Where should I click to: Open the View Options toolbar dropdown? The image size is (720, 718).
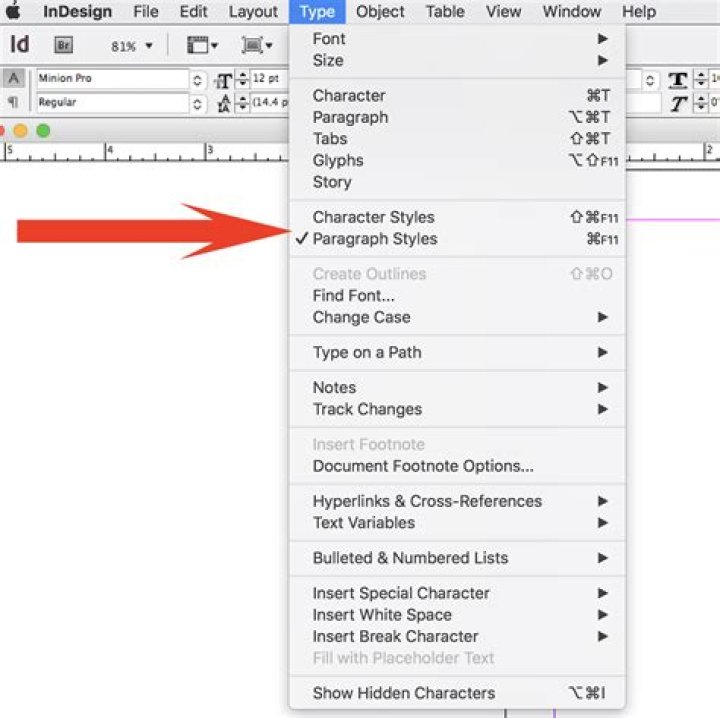pos(202,45)
